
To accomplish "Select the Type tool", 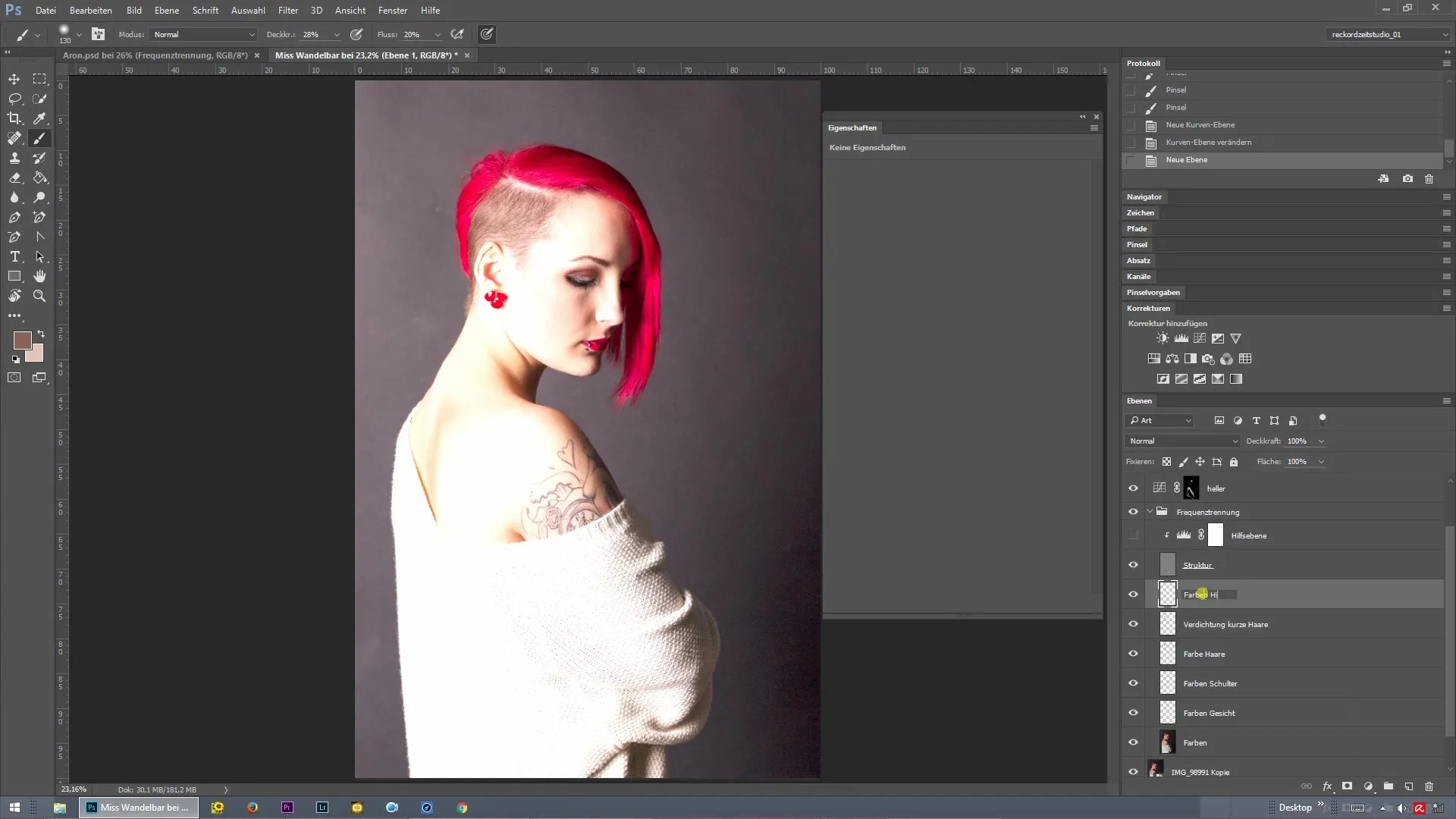I will [14, 256].
